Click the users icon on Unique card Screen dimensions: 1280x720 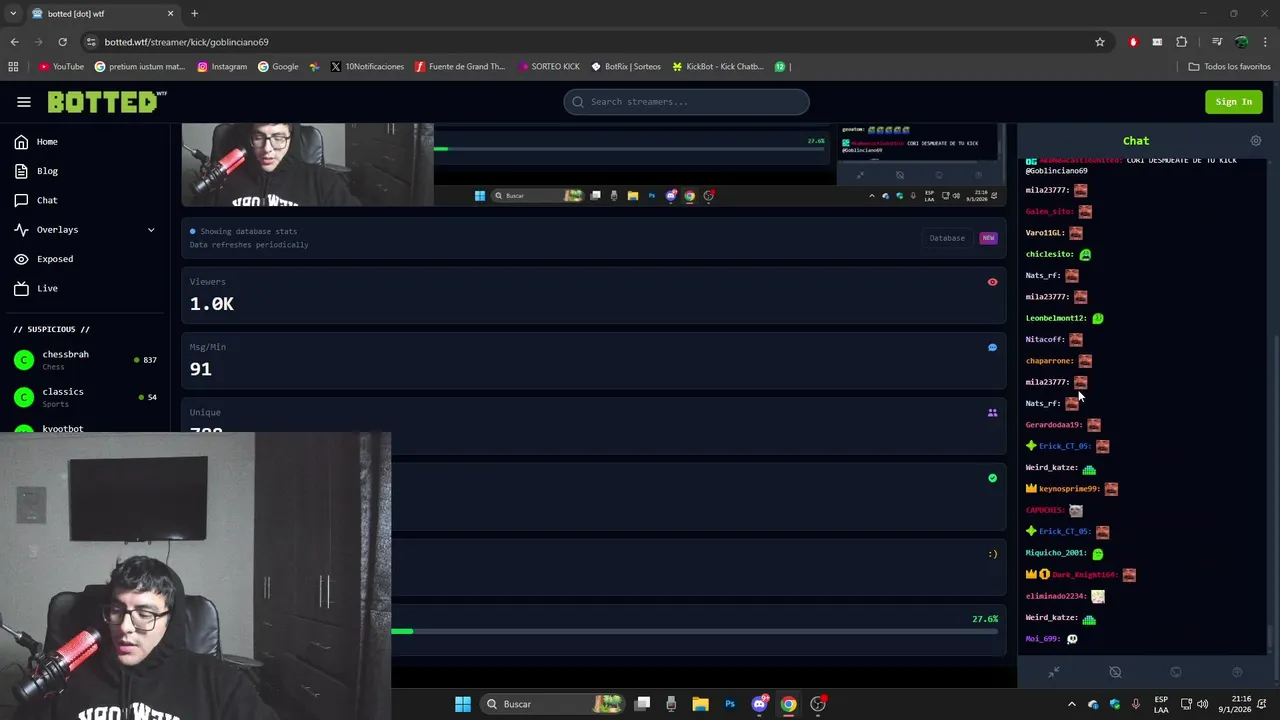pyautogui.click(x=992, y=413)
